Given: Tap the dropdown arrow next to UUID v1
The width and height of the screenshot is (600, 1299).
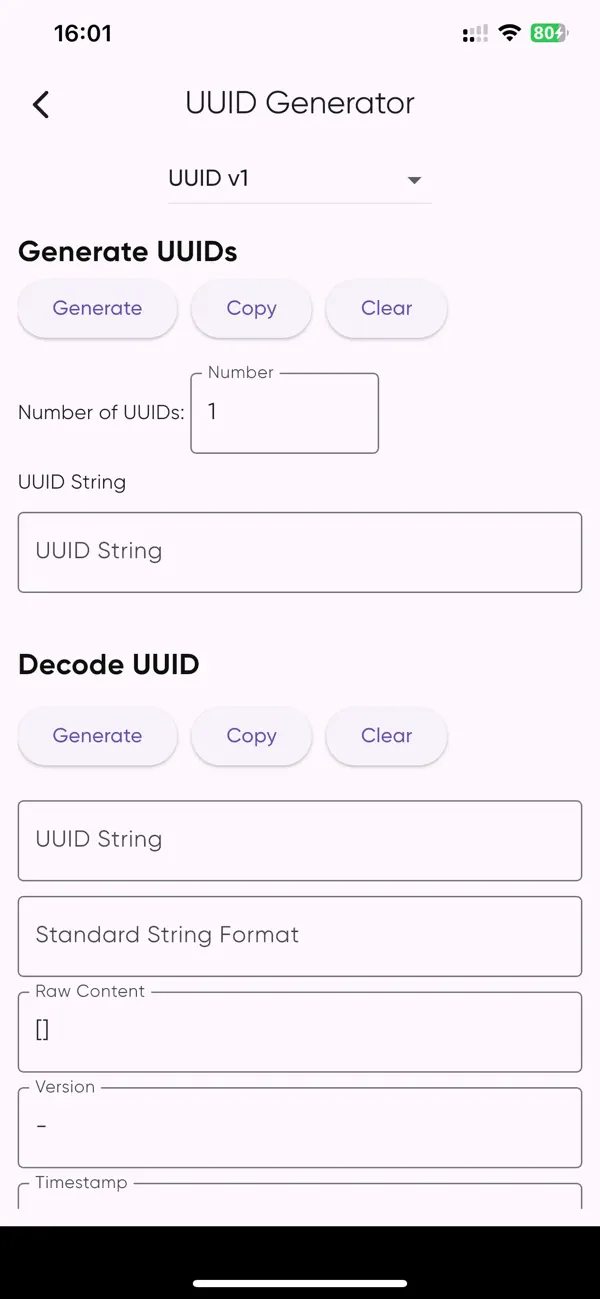Looking at the screenshot, I should [413, 180].
